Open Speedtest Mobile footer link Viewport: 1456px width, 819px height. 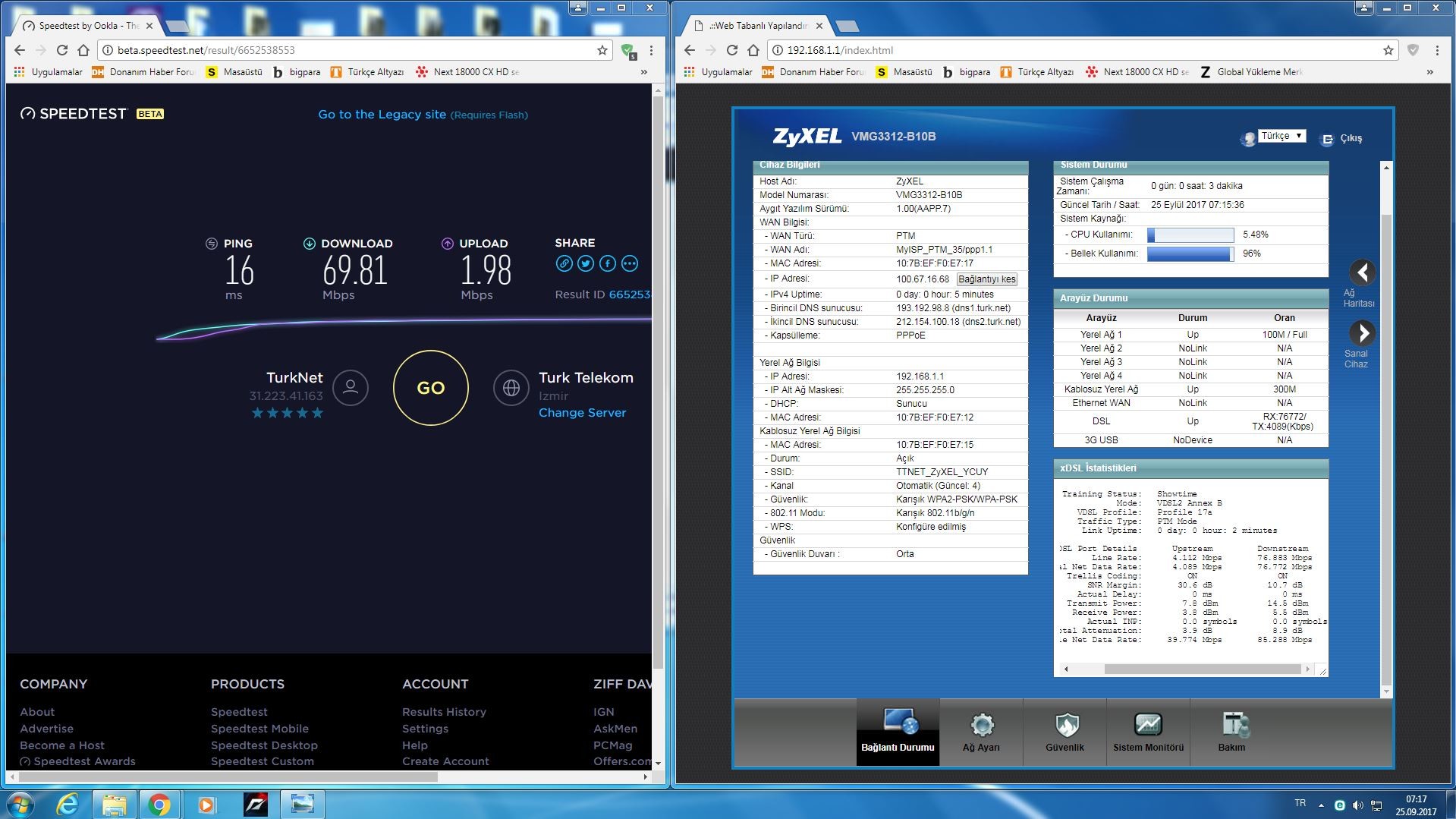pos(259,729)
